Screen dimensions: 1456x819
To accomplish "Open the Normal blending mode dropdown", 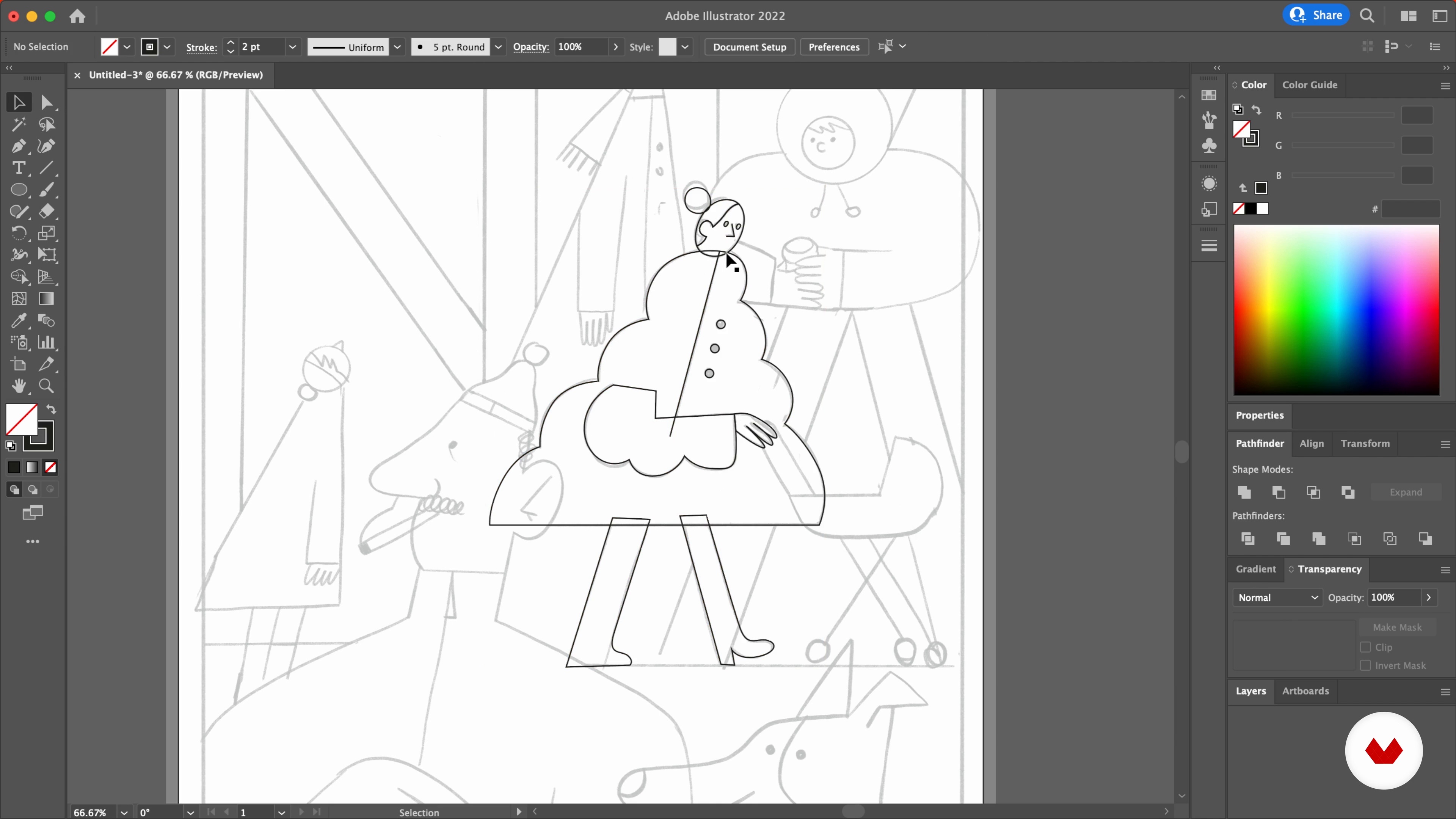I will click(1277, 598).
